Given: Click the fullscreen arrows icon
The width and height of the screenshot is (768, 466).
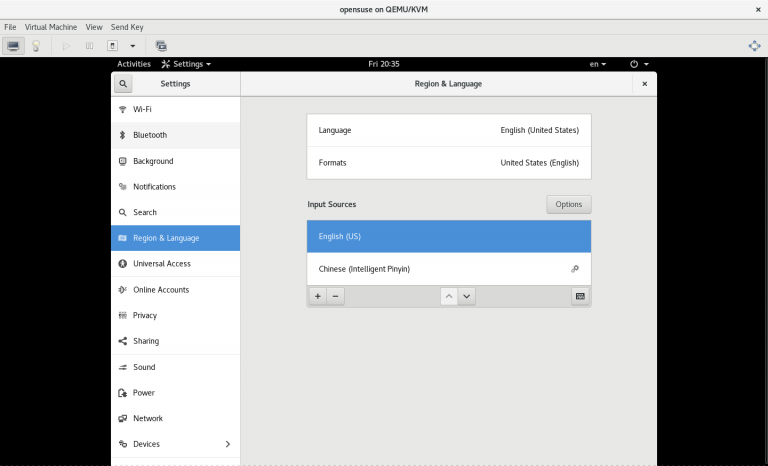Looking at the screenshot, I should point(754,46).
